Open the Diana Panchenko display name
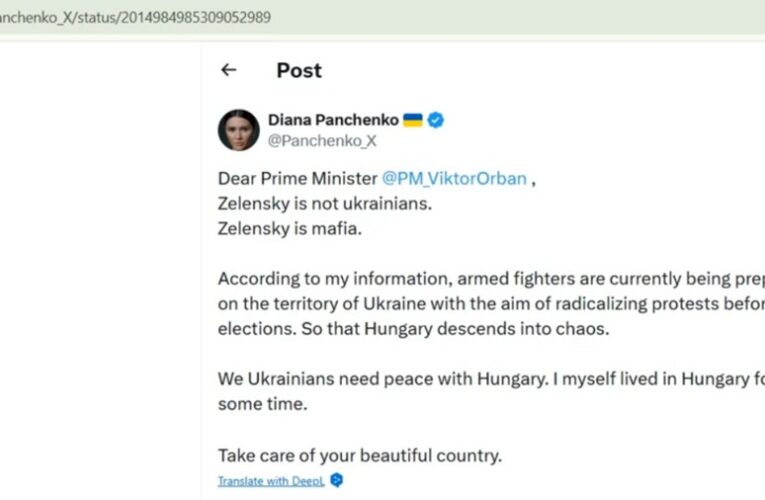 332,120
